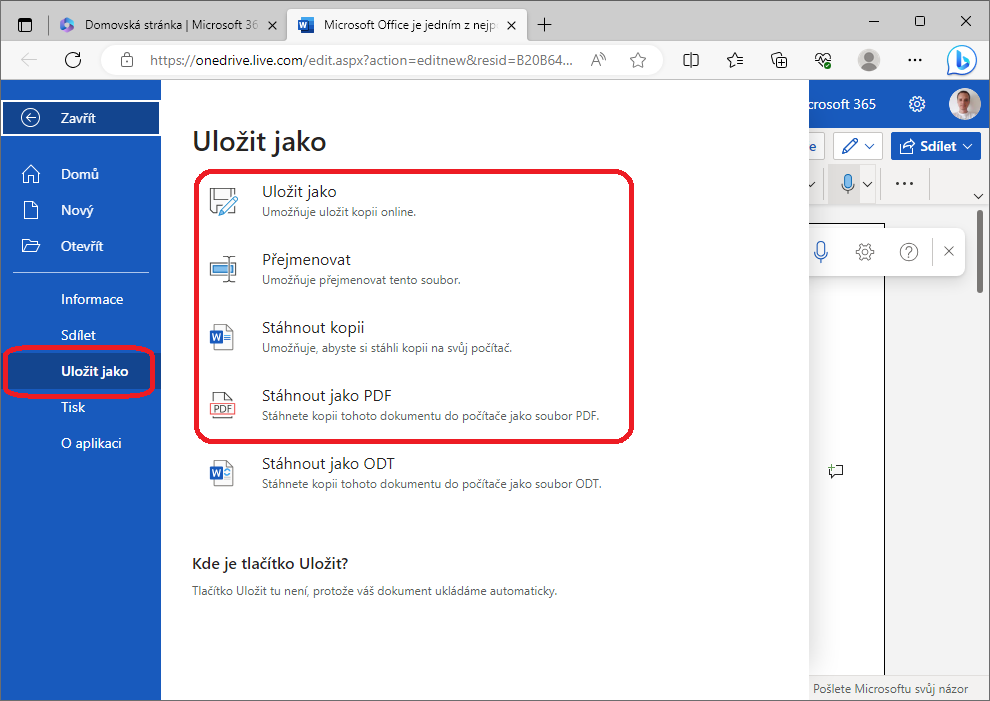Screen dimensions: 990x701
Task: Open O aplikaci in the sidebar
Action: coord(80,443)
